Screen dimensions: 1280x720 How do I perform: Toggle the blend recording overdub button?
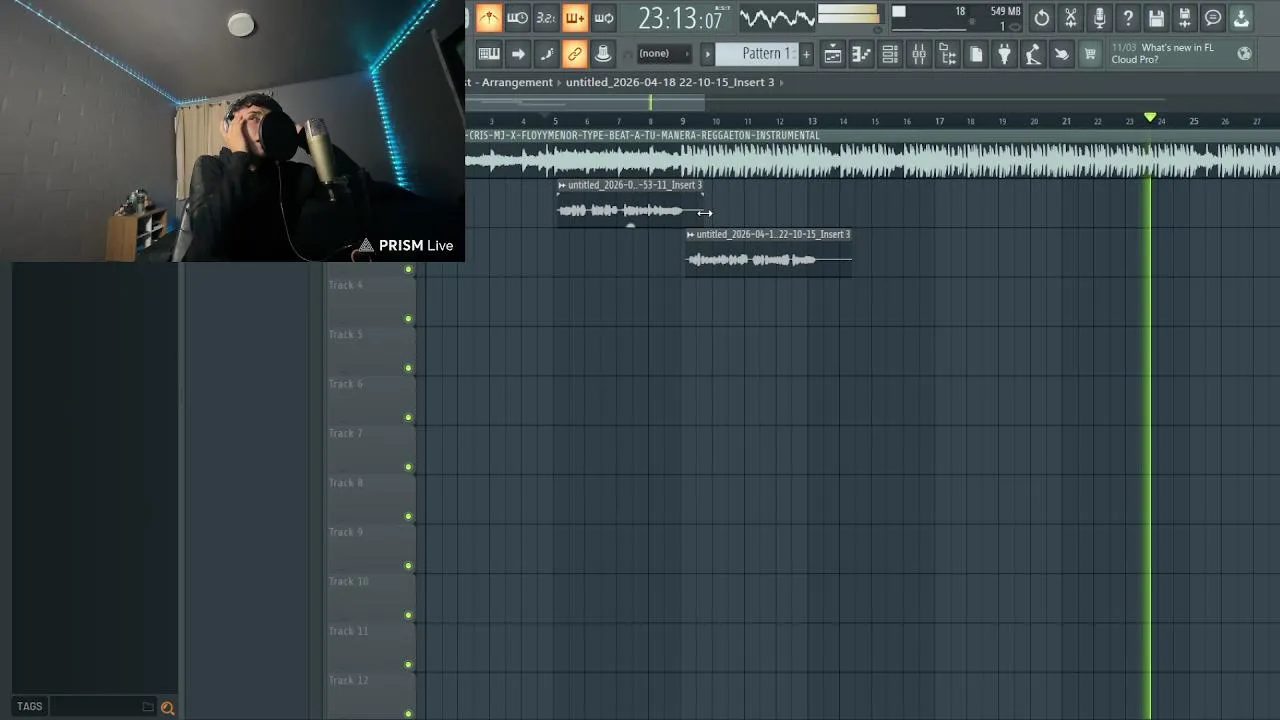tap(575, 17)
